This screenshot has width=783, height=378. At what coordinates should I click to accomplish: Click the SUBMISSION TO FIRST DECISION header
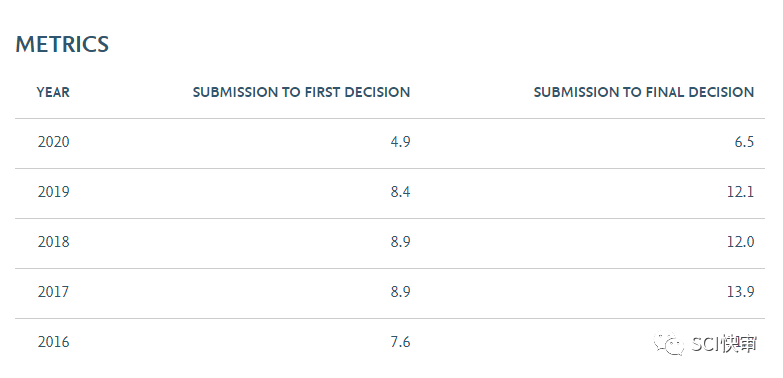click(x=301, y=92)
